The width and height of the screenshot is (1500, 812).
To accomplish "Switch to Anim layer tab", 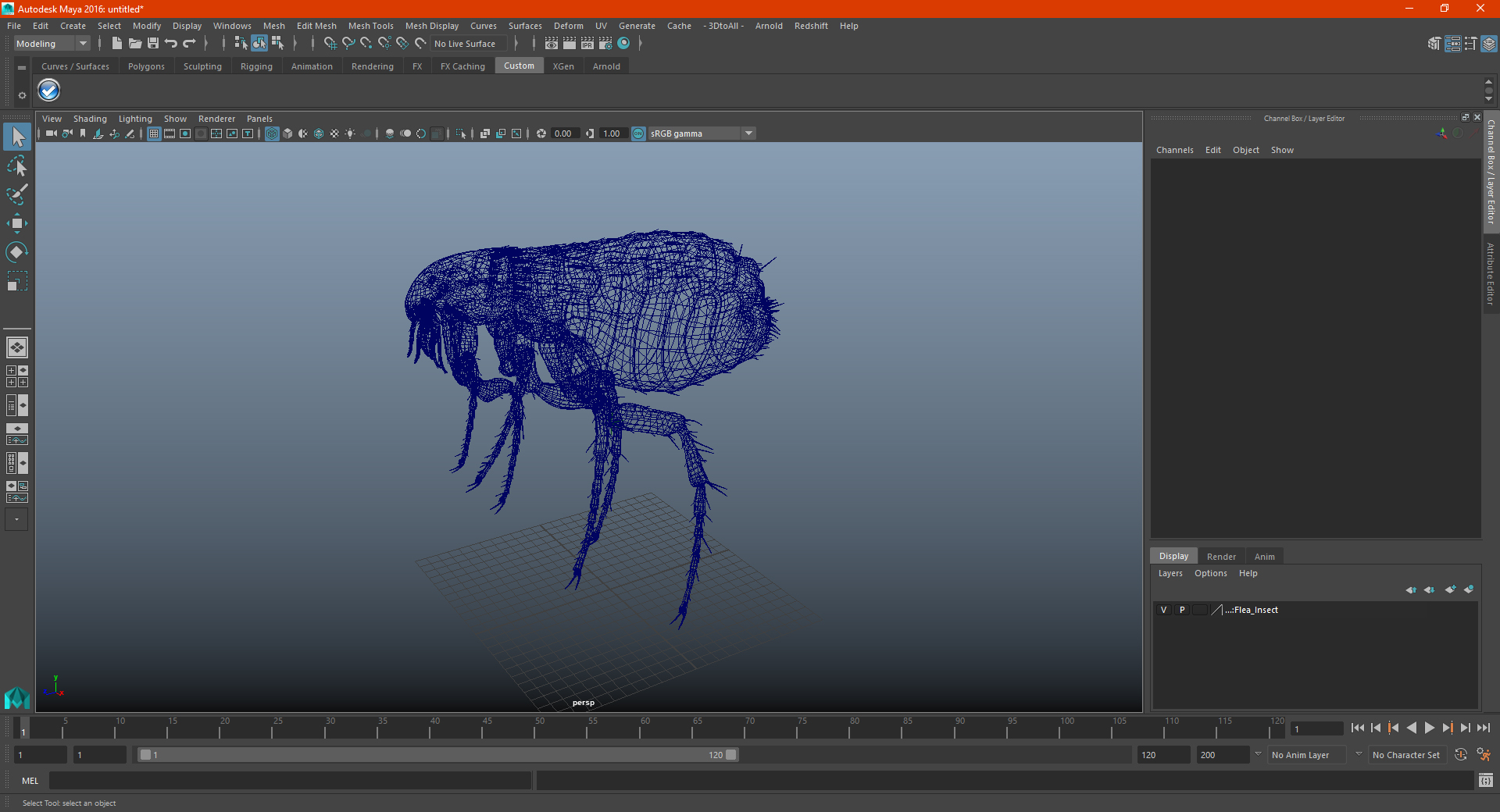I will pos(1264,557).
